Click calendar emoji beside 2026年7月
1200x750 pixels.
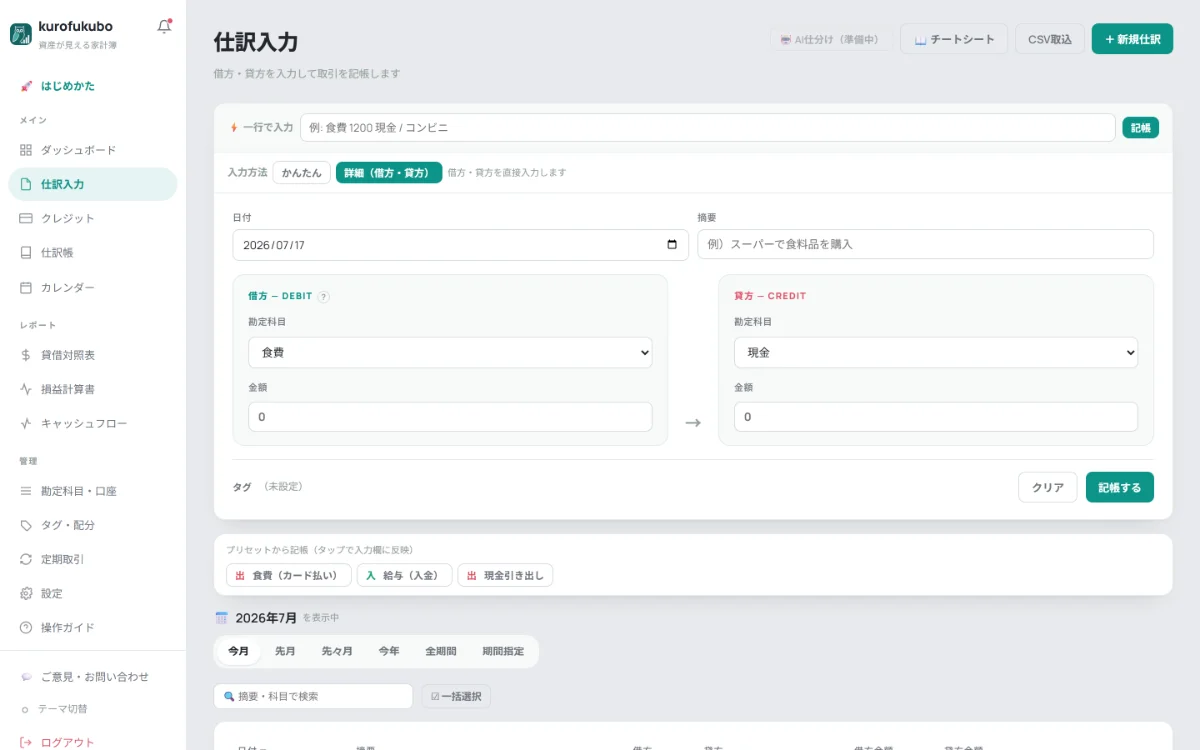click(222, 618)
